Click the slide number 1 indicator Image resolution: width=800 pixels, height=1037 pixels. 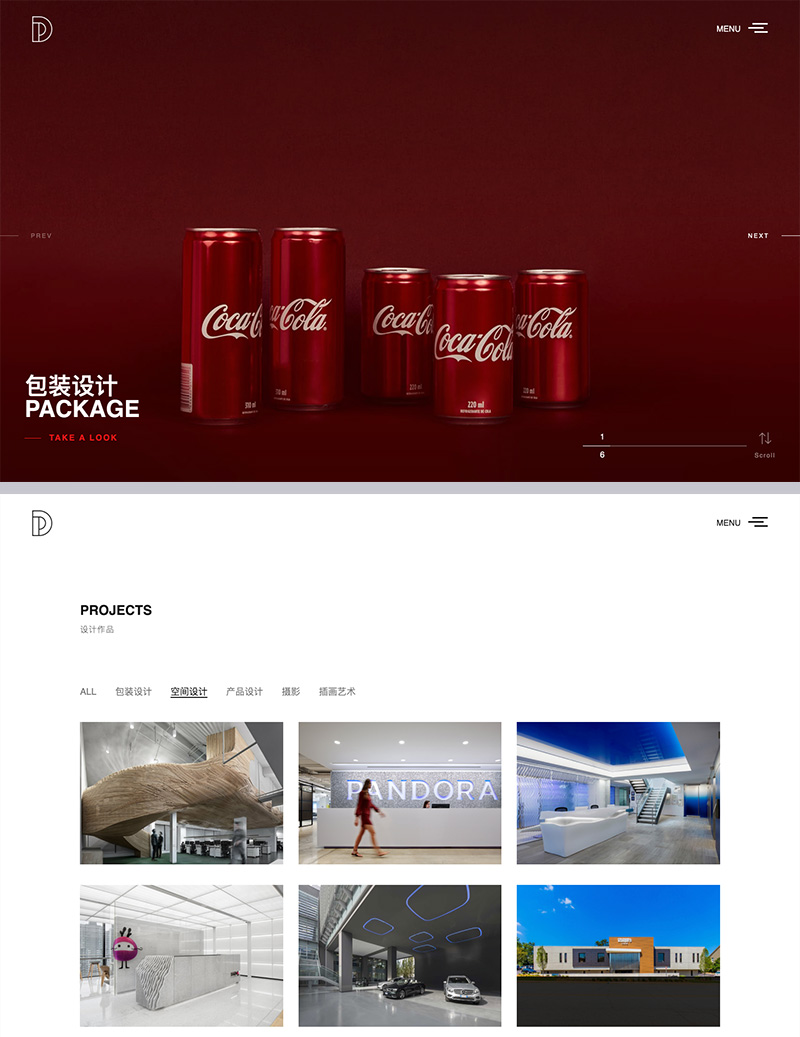click(x=602, y=437)
